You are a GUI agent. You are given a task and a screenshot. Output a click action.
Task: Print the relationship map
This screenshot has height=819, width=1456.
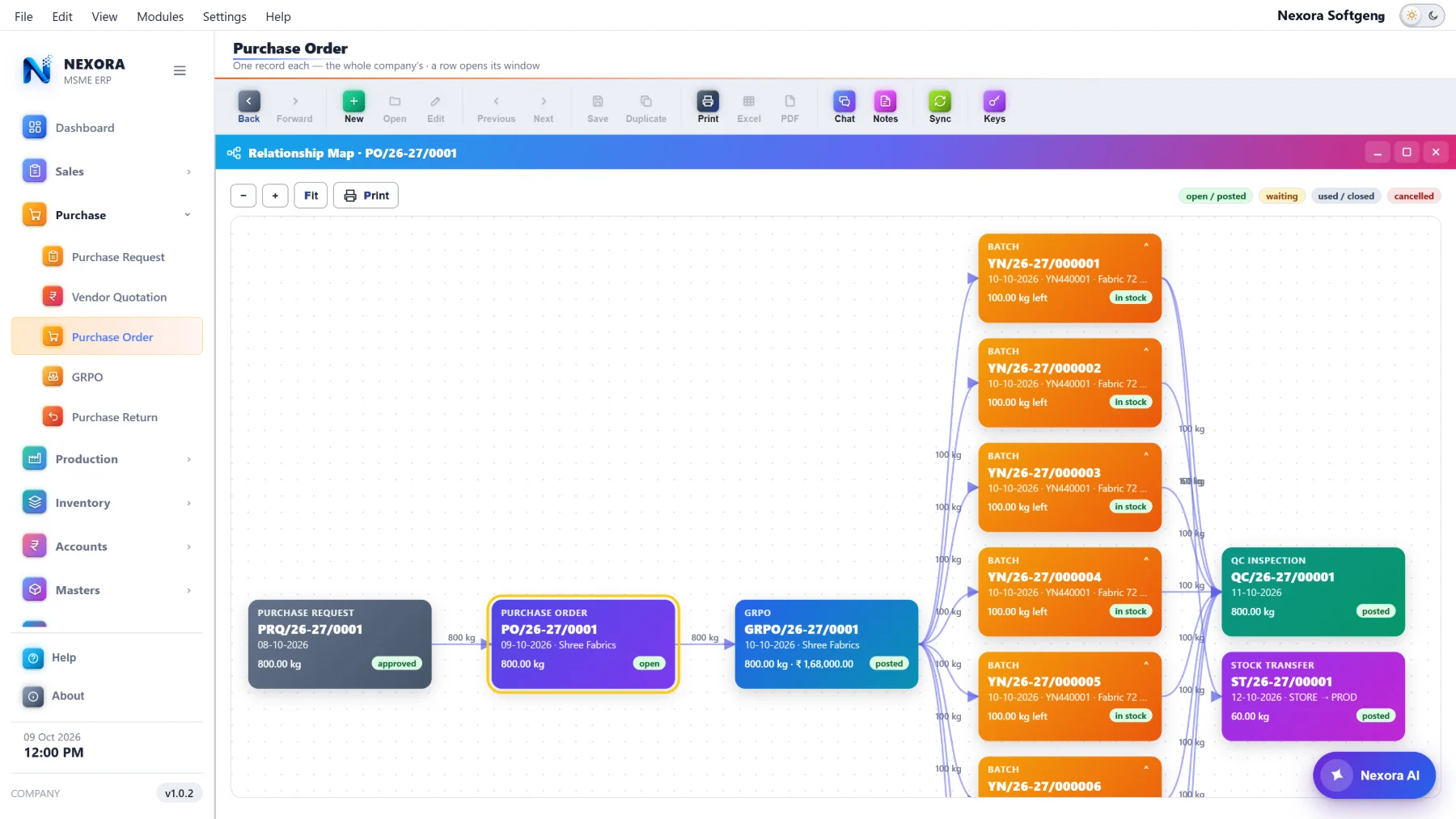(x=366, y=196)
